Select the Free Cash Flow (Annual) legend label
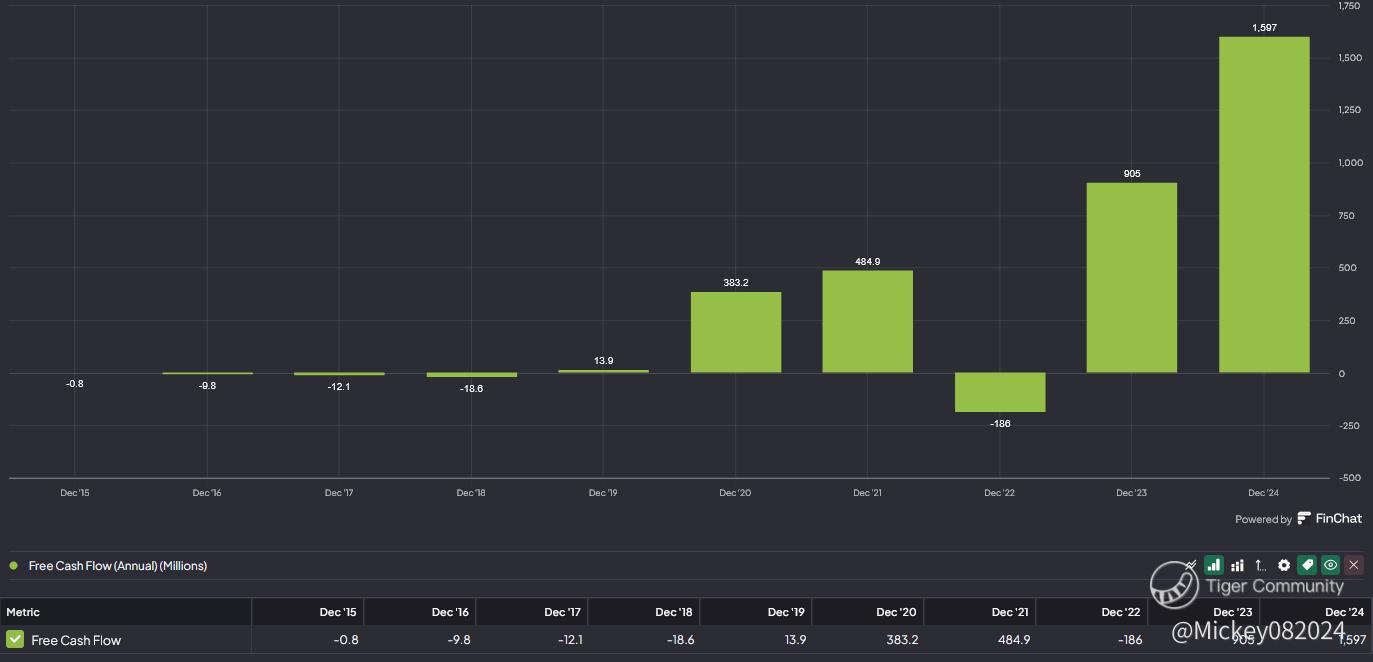Image resolution: width=1373 pixels, height=662 pixels. pyautogui.click(x=118, y=565)
